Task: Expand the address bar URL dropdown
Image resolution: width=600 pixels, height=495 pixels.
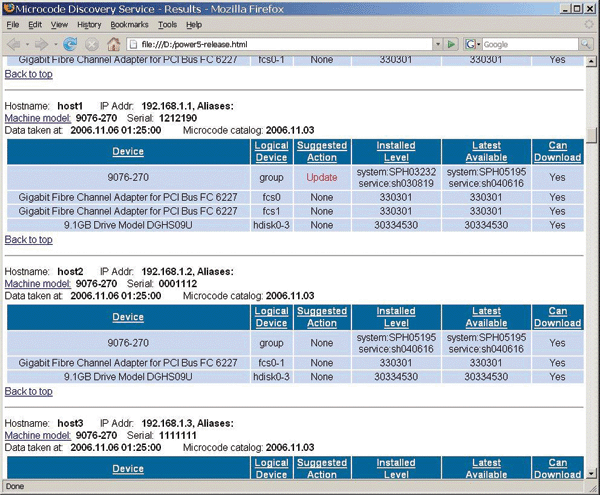Action: tap(437, 44)
